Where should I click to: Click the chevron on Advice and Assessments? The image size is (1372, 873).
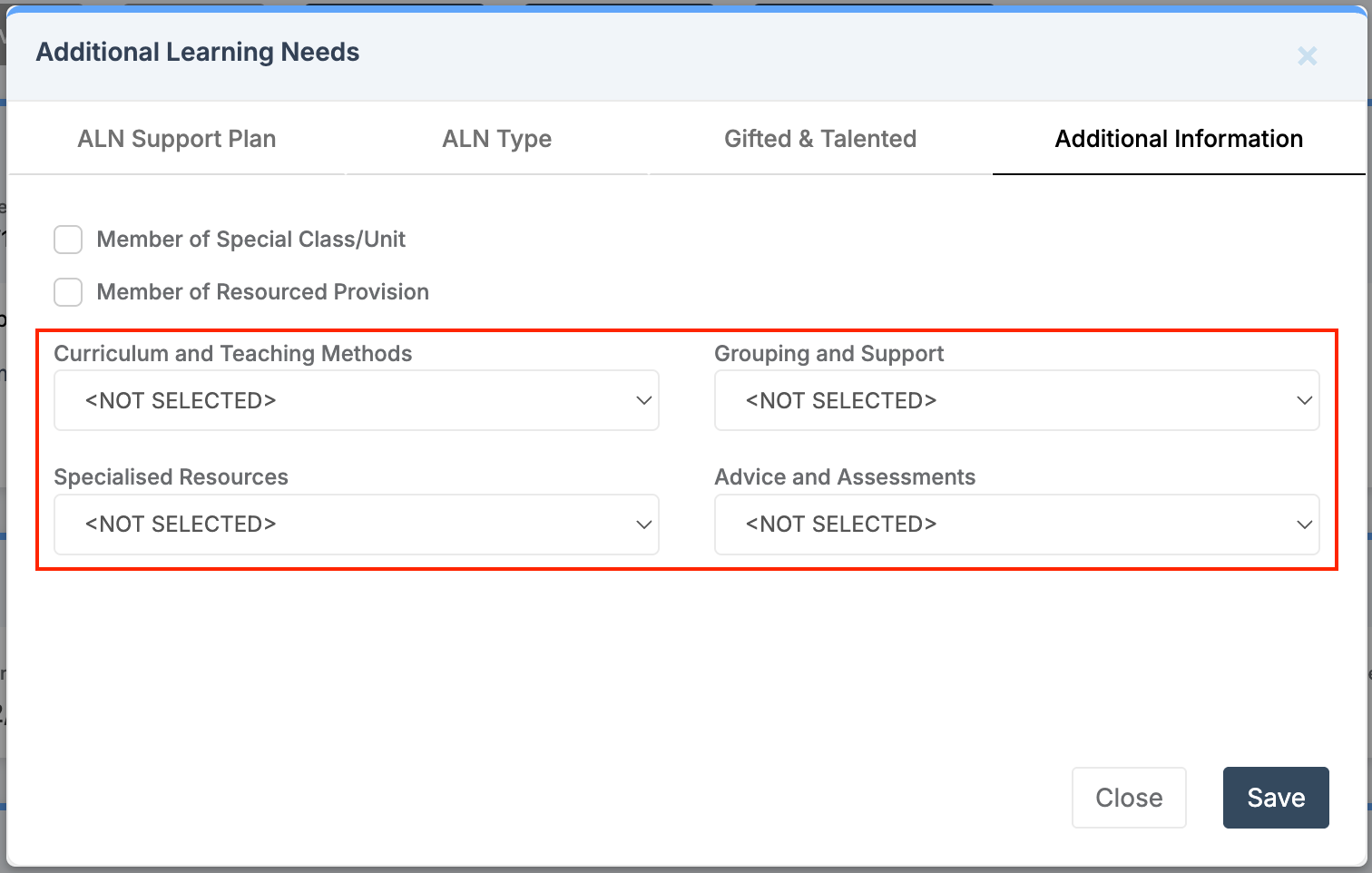[x=1304, y=525]
